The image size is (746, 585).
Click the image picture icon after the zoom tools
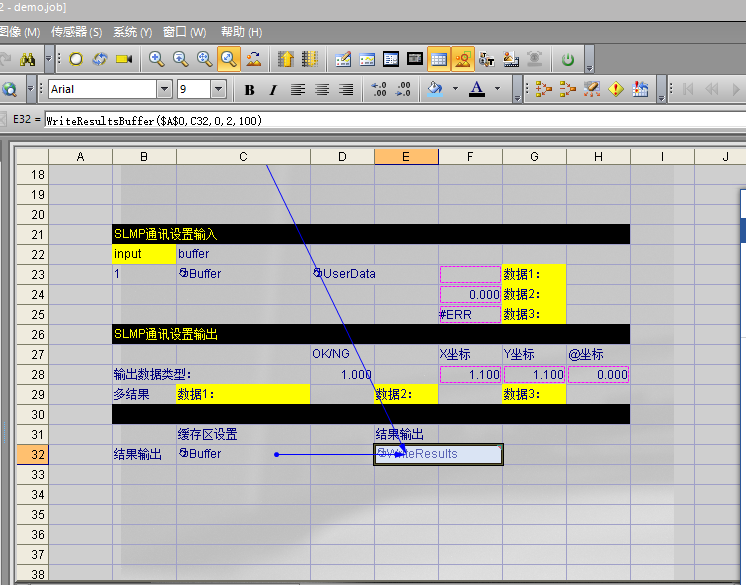click(253, 59)
